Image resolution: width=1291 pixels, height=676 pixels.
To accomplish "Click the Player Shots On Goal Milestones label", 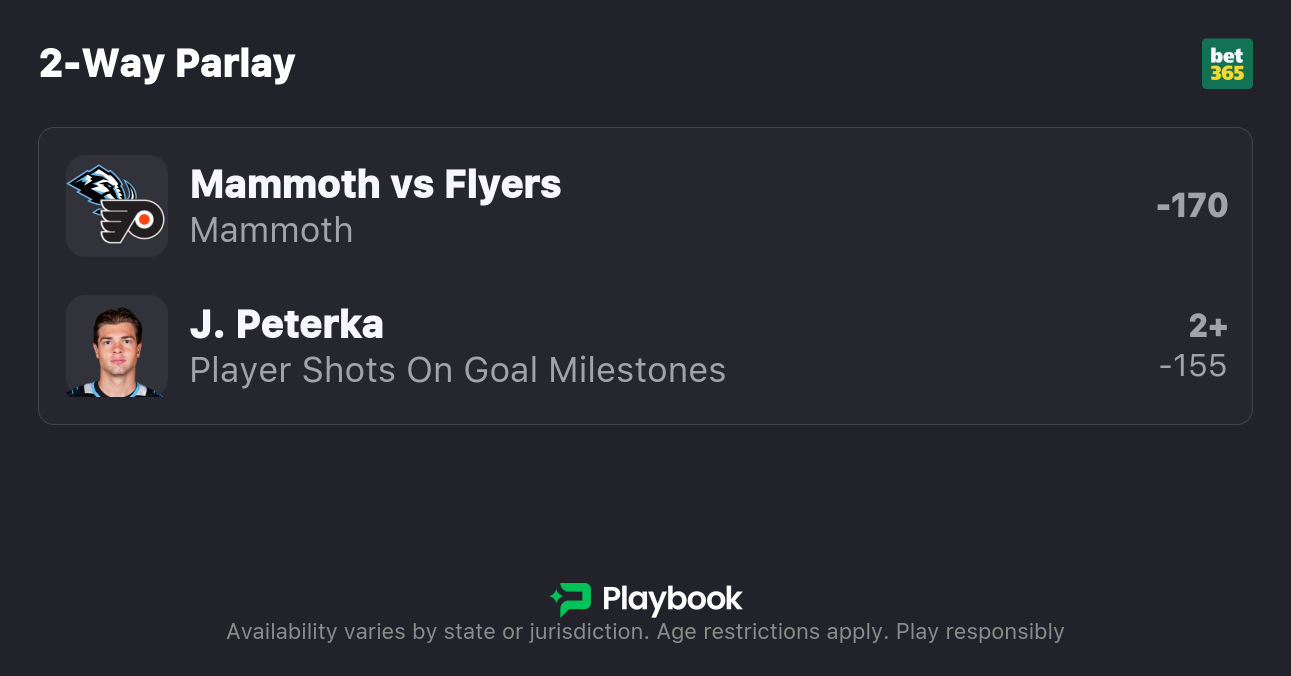I will click(457, 370).
